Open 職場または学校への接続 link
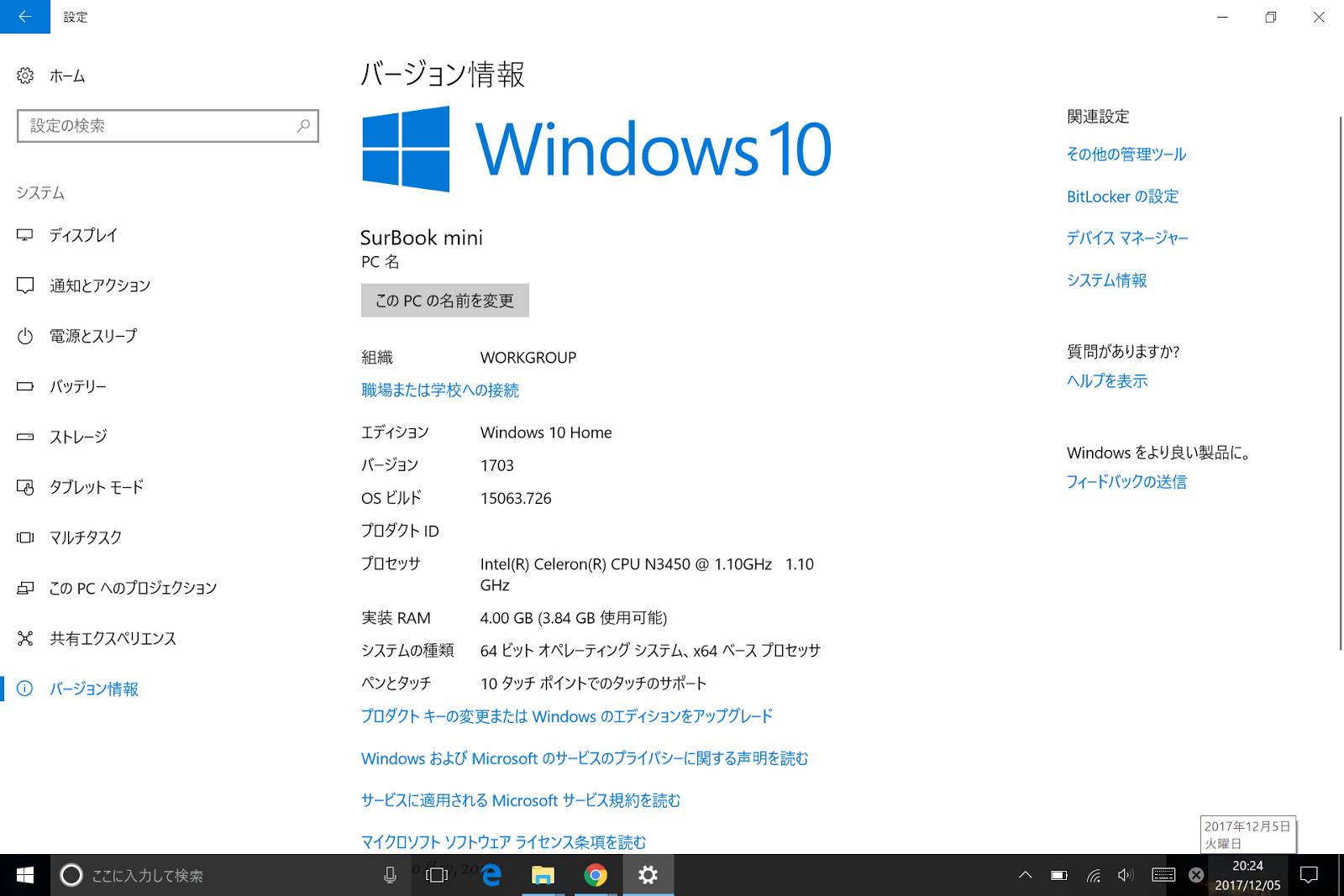 coord(440,390)
